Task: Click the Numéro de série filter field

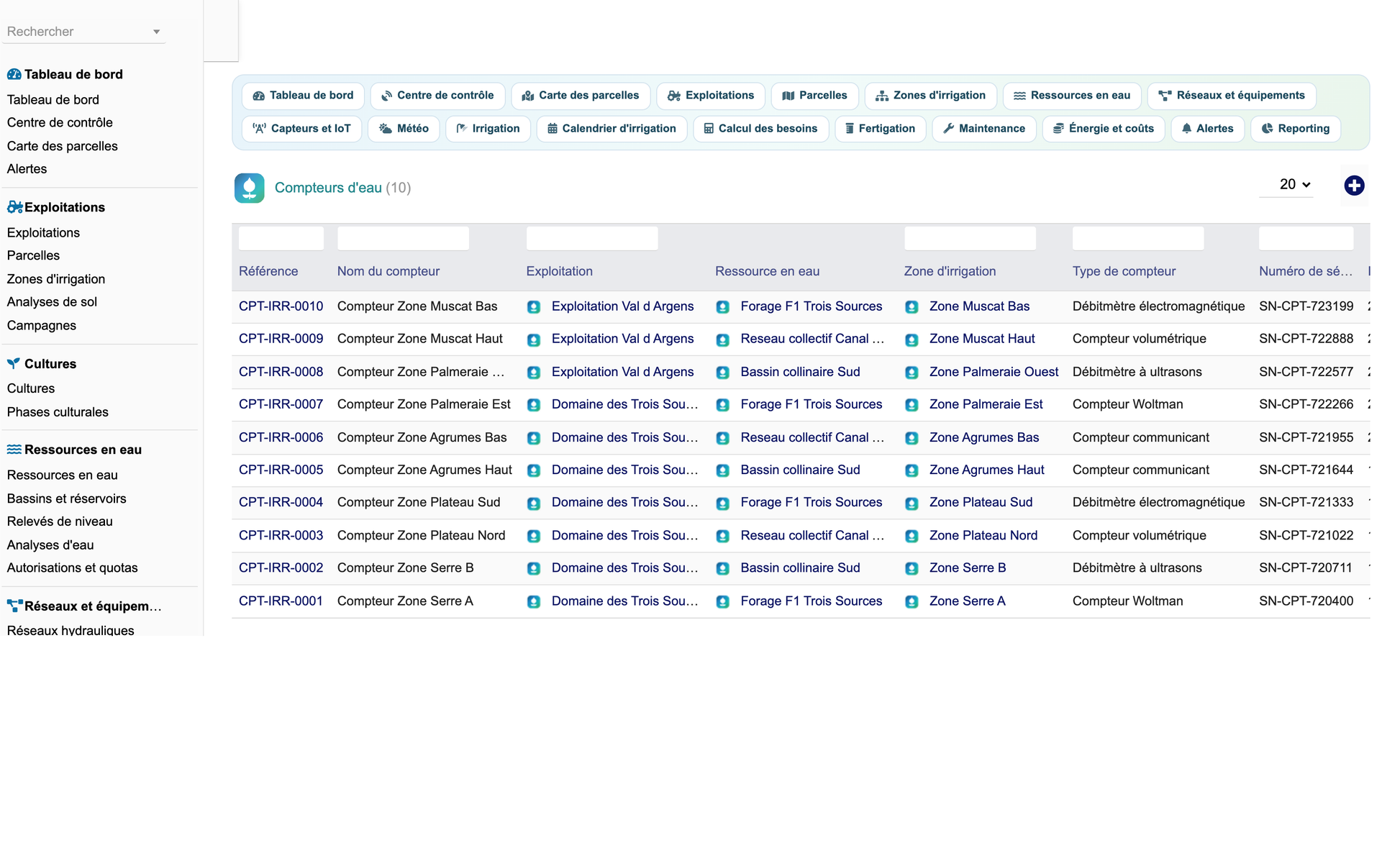Action: [x=1306, y=239]
